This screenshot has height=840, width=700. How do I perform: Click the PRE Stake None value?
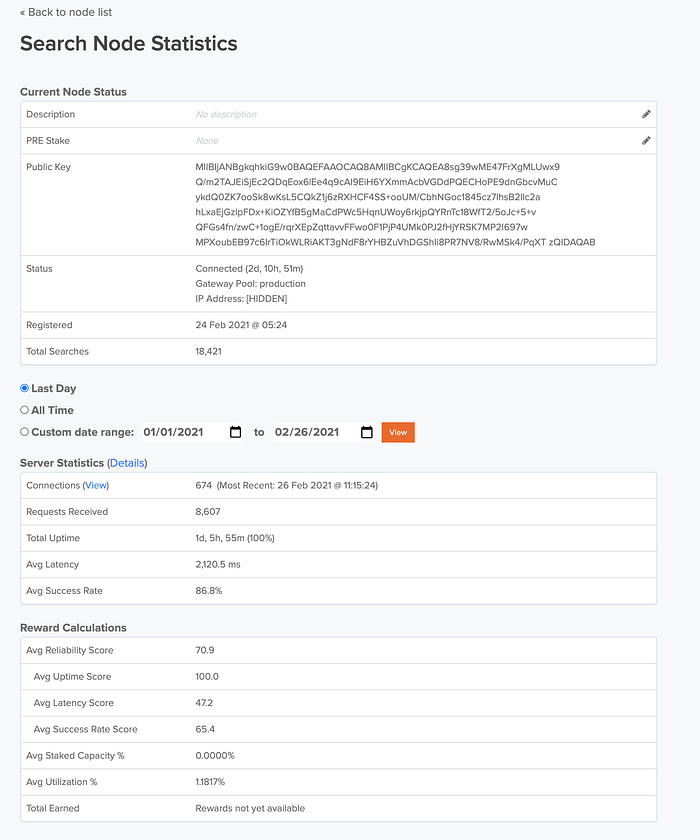(x=207, y=140)
